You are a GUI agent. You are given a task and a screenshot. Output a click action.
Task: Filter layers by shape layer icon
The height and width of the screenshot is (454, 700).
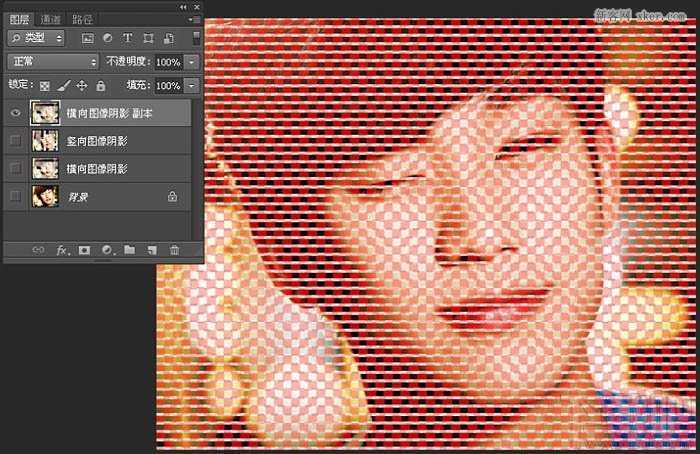[148, 38]
